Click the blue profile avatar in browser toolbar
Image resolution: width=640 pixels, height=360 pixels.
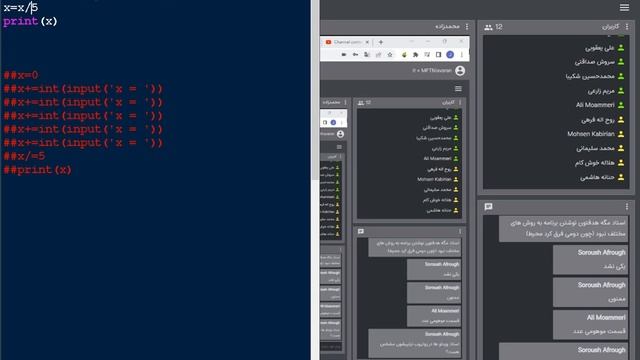[450, 55]
